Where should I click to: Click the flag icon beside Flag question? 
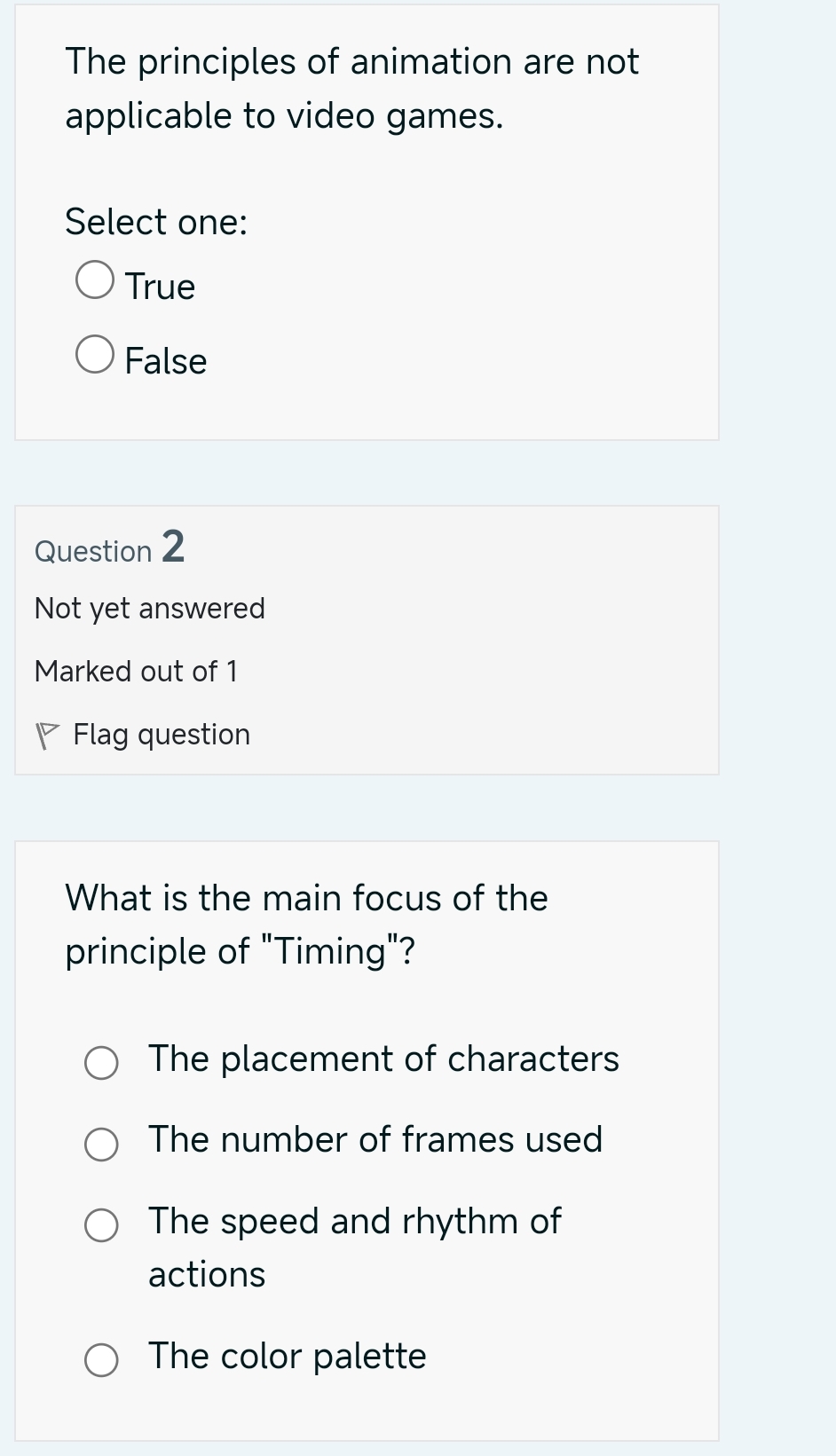coord(47,734)
